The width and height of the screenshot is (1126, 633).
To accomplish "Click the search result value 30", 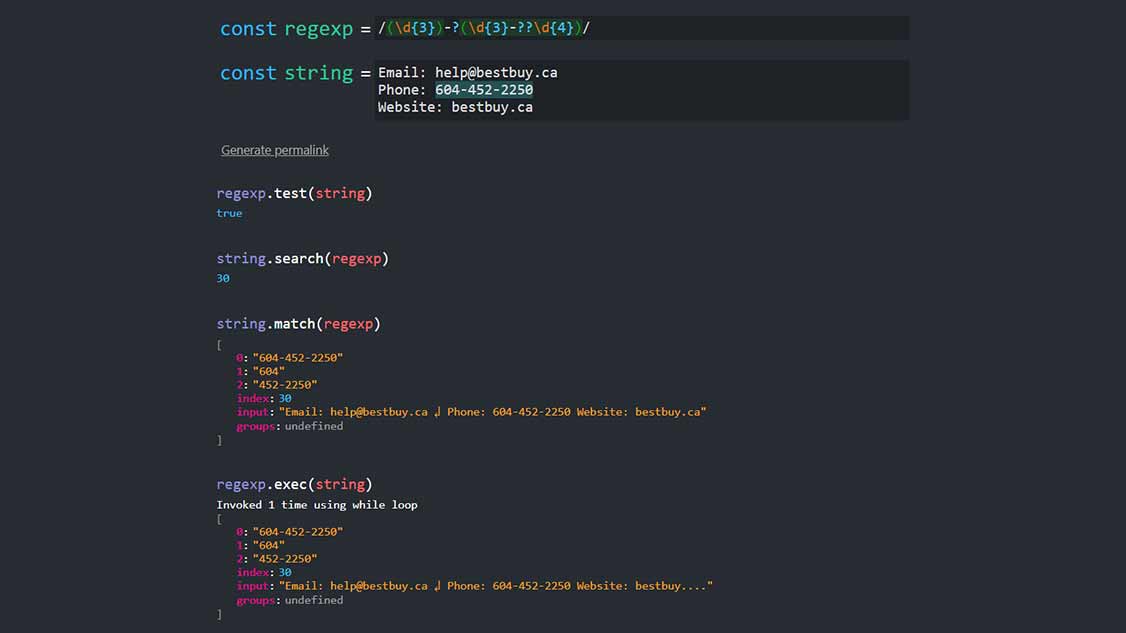I will coord(223,278).
